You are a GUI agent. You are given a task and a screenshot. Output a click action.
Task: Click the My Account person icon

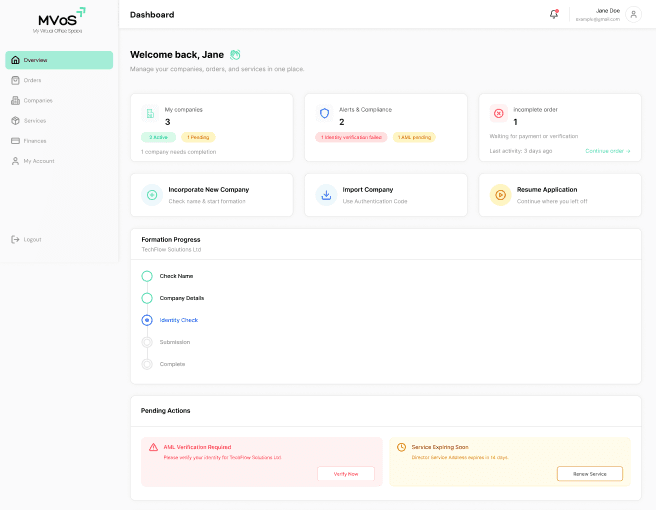click(15, 161)
